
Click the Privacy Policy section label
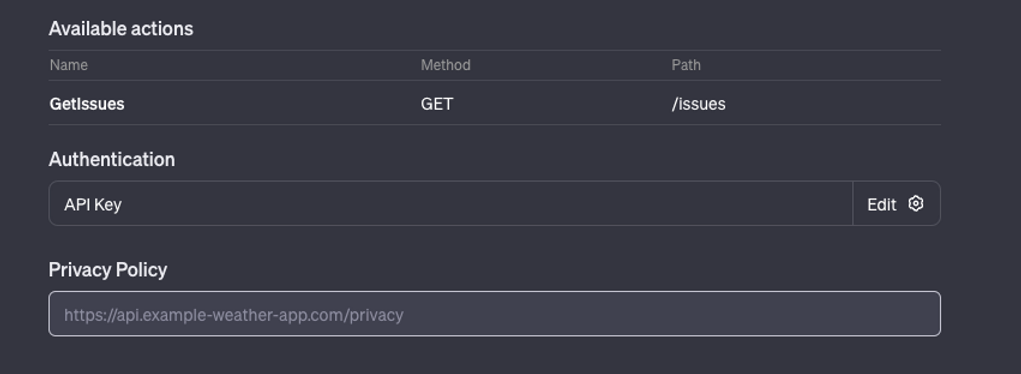coord(108,270)
